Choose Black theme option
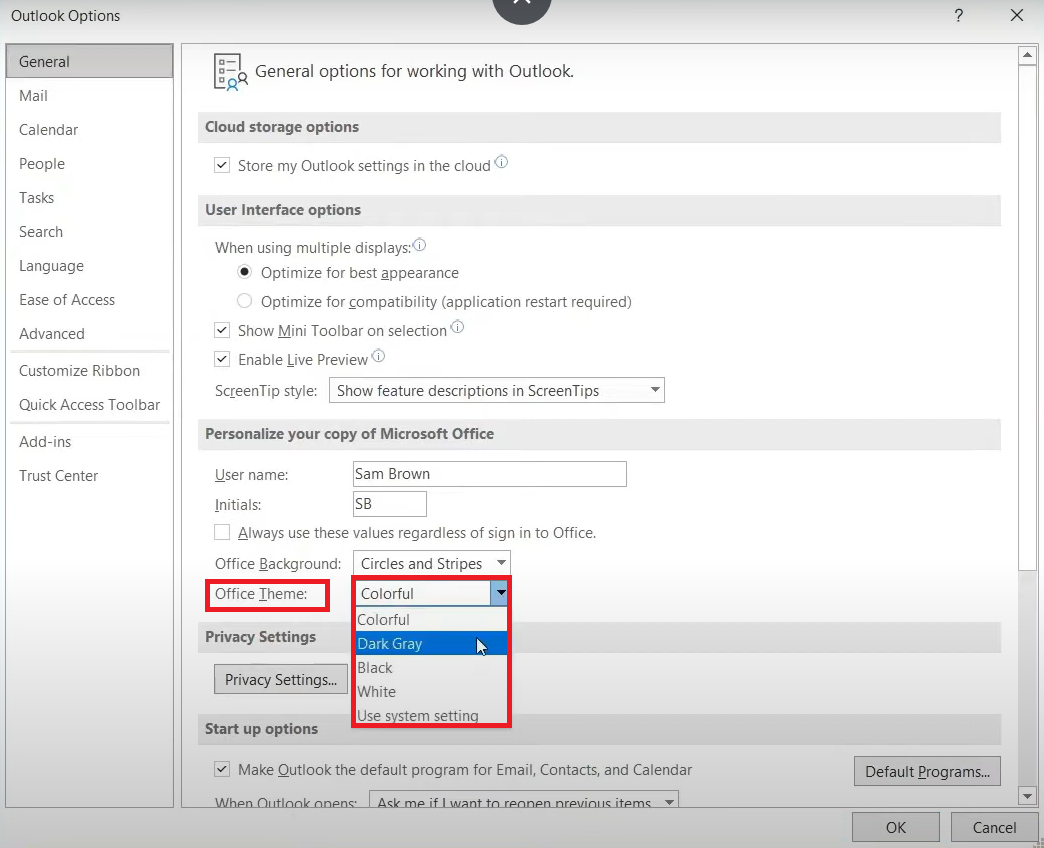The width and height of the screenshot is (1044, 848). pos(431,668)
